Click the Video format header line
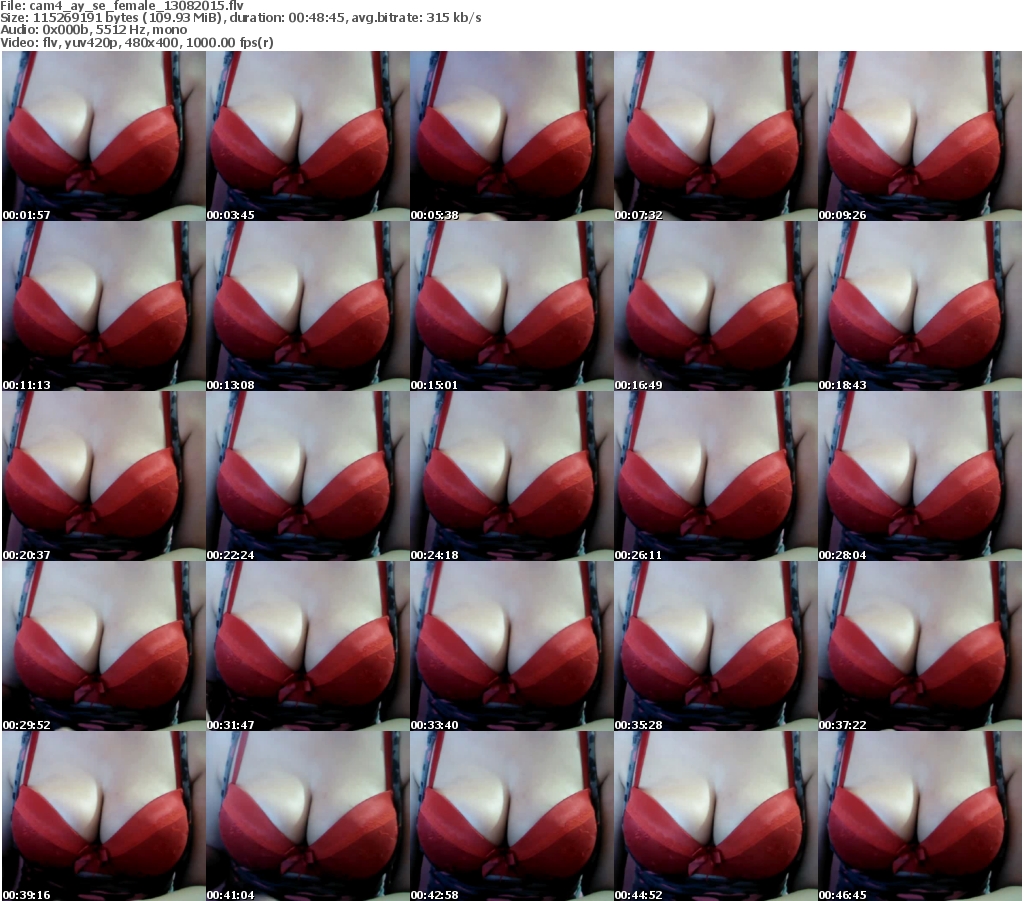 pyautogui.click(x=137, y=42)
